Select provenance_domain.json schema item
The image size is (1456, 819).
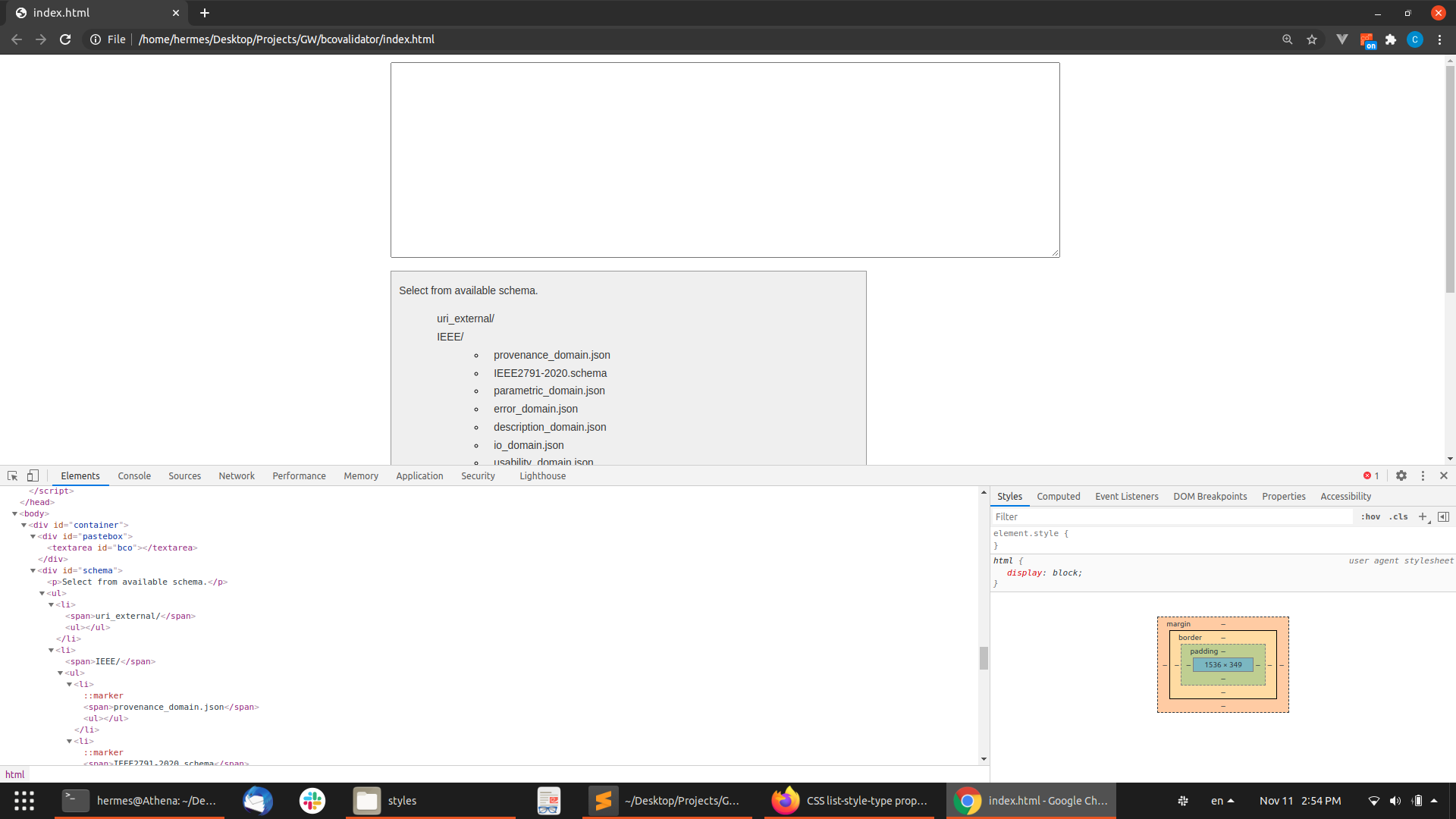tap(551, 354)
